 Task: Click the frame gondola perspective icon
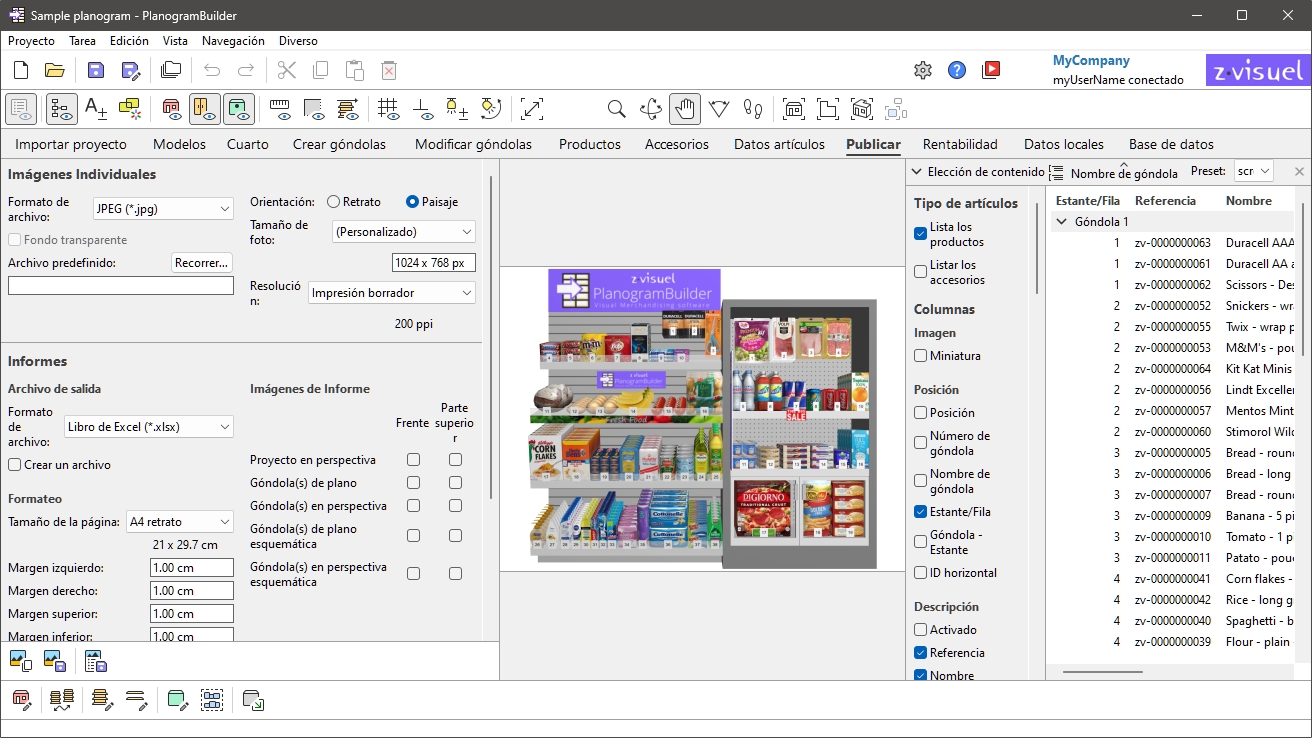[x=862, y=108]
